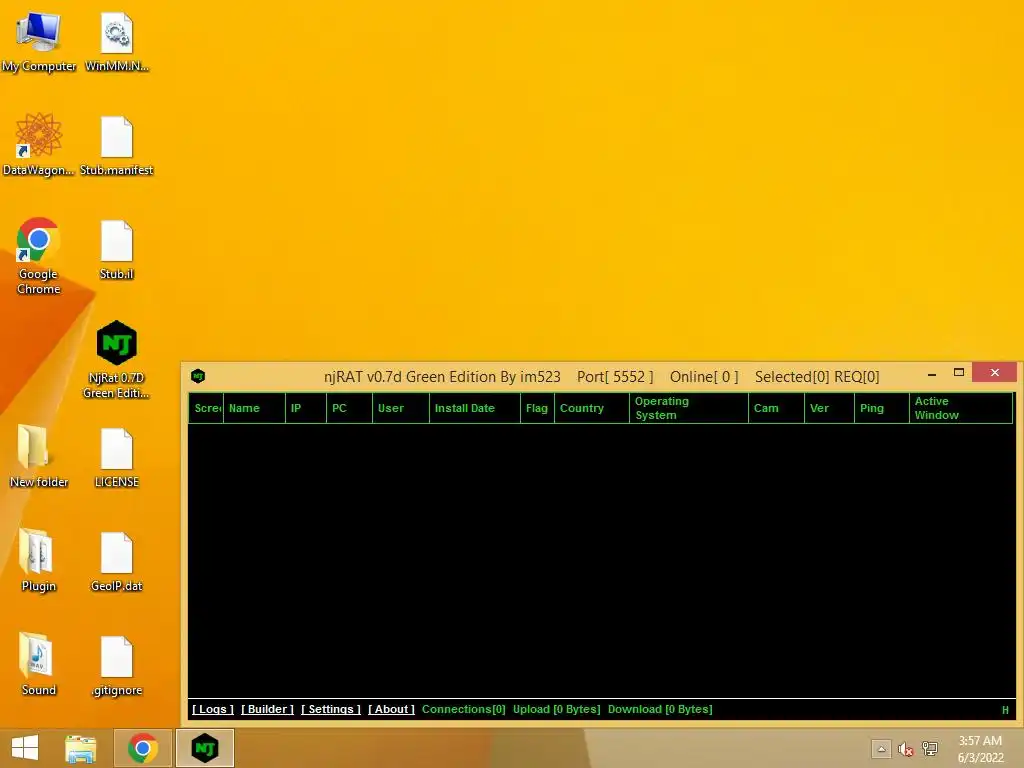Click the Cam column header
This screenshot has width=1024, height=768.
coord(776,408)
